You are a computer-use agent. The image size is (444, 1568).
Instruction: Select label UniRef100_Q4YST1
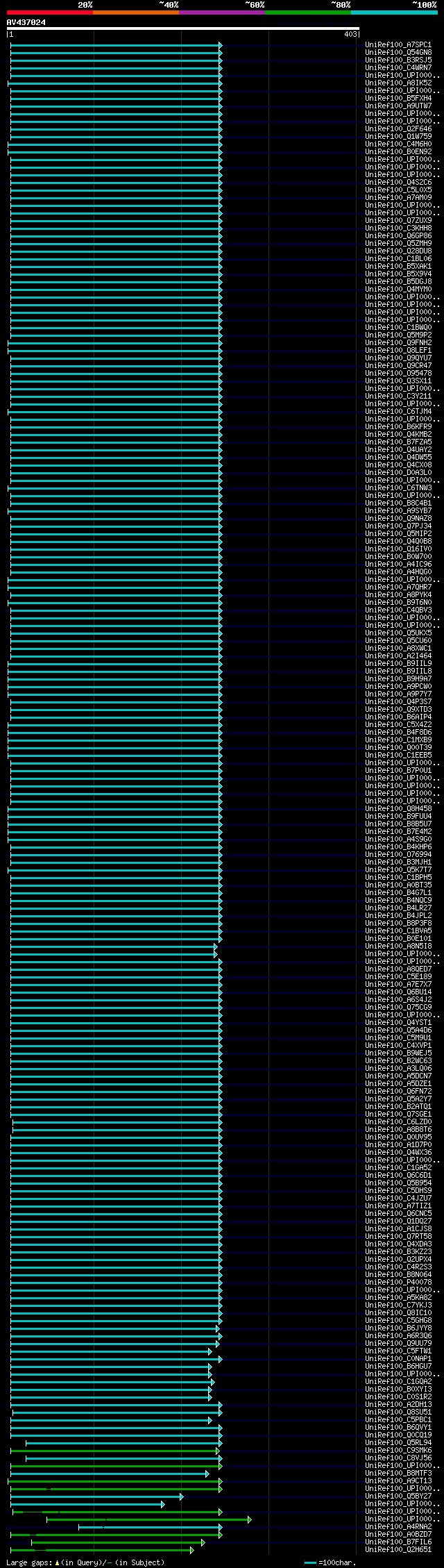(x=398, y=1022)
